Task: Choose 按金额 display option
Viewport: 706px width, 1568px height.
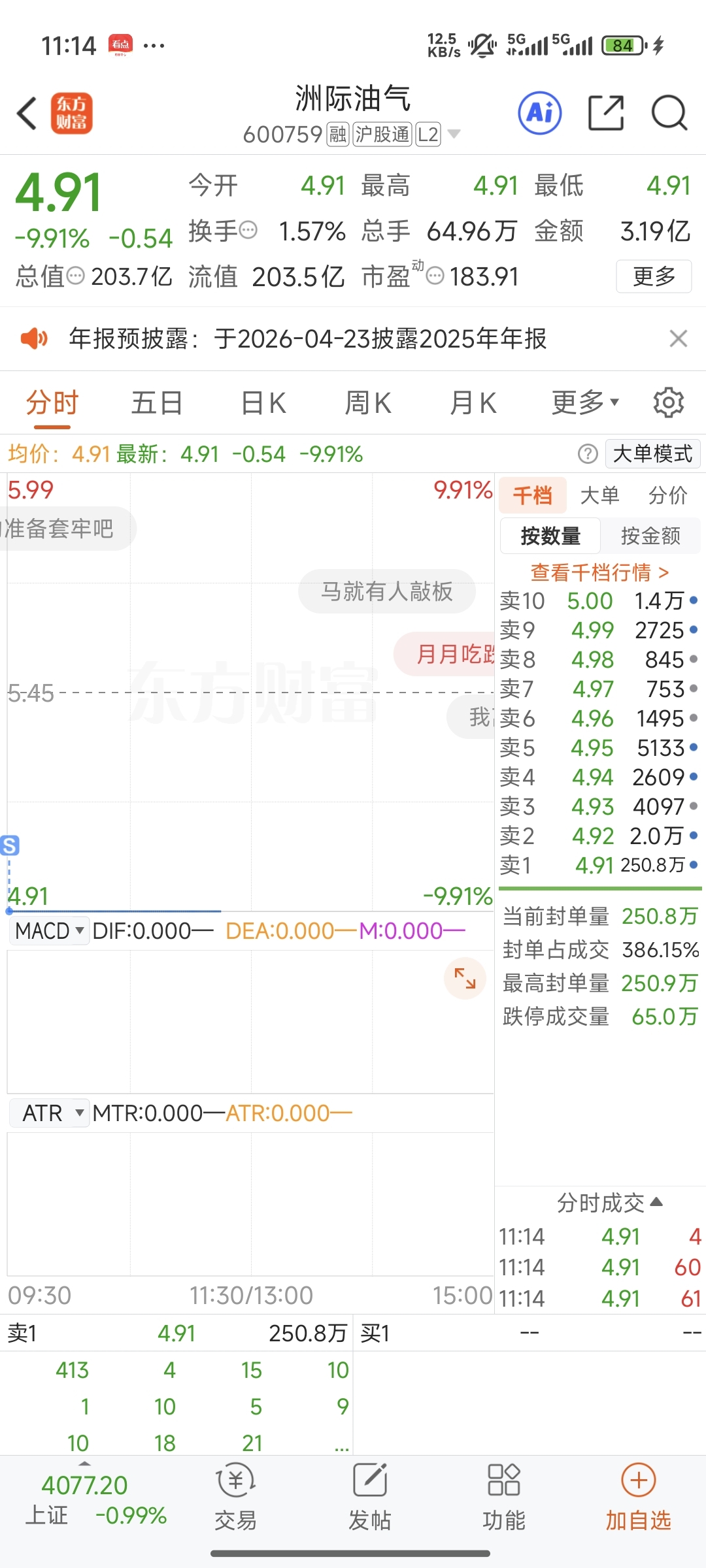Action: [x=650, y=536]
